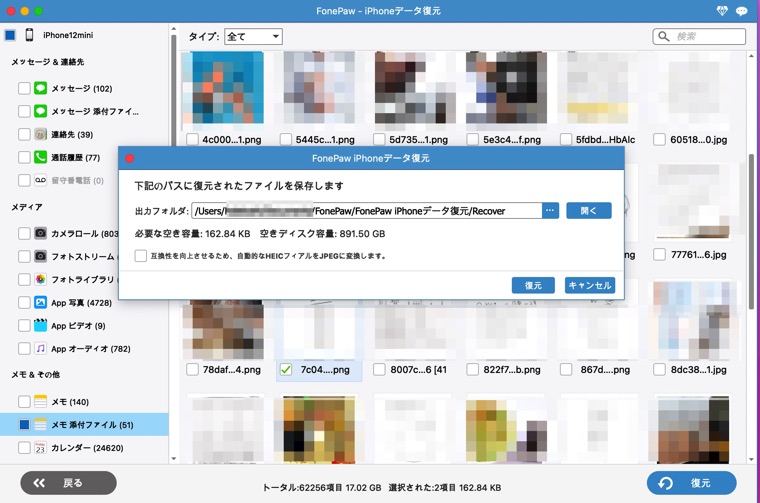Screen dimensions: 760x503
Task: Check the App 写真 (4728) checkbox
Action: coord(24,302)
